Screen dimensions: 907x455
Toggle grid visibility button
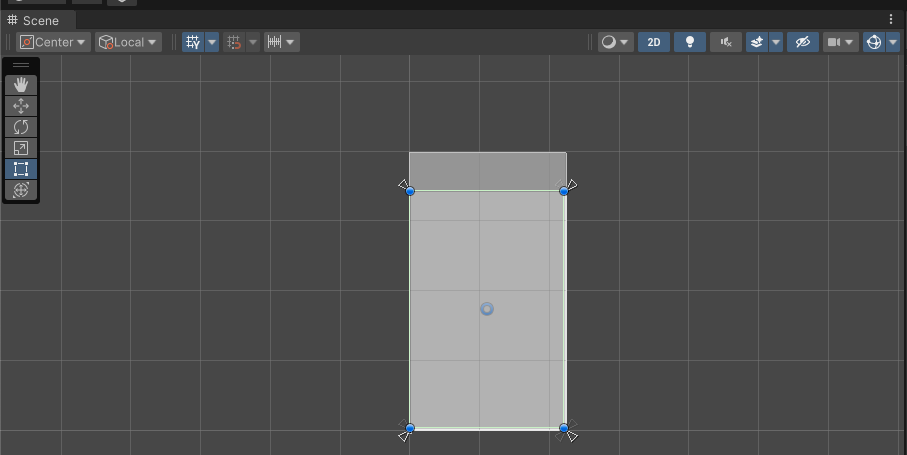(193, 42)
